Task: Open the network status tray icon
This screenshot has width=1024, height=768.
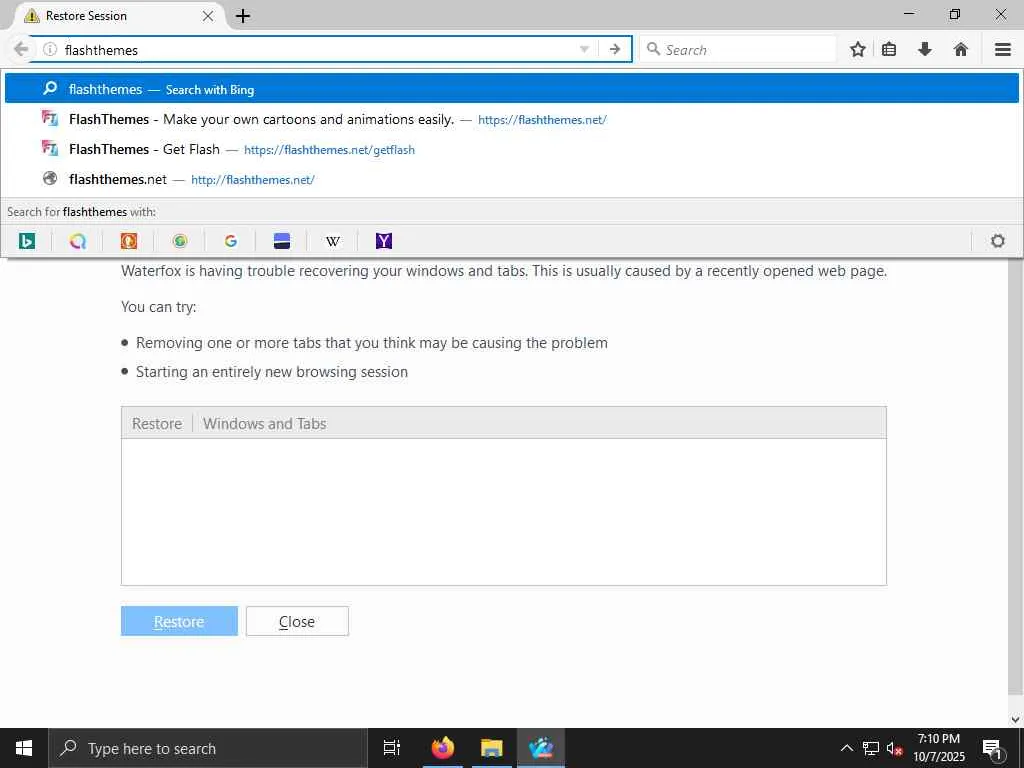Action: click(x=871, y=748)
